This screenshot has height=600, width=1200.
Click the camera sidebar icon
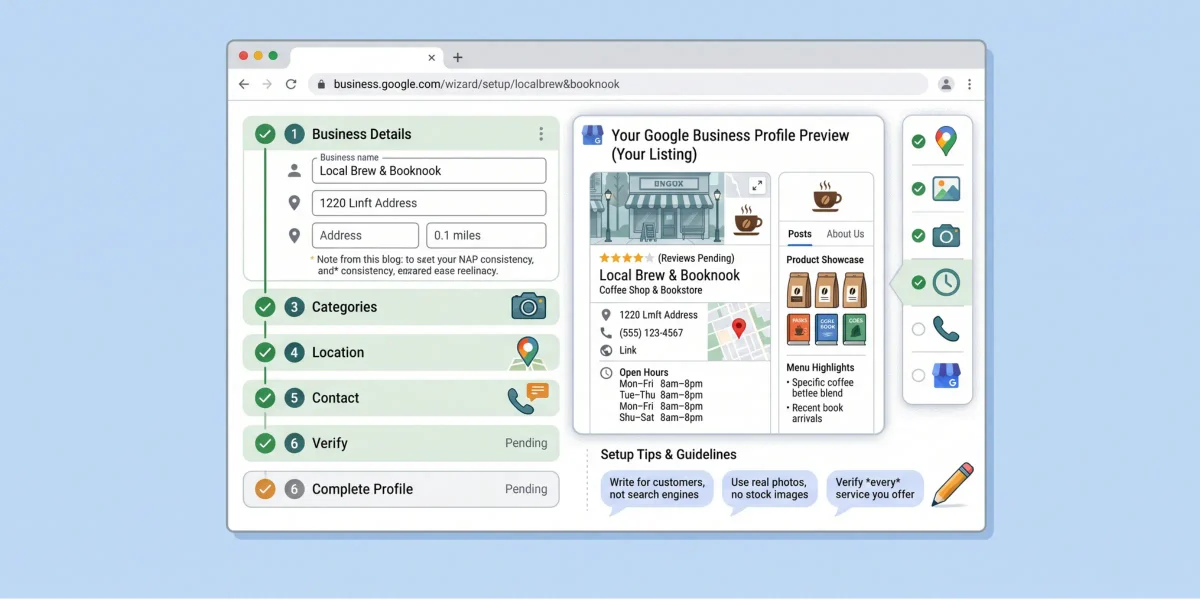[x=946, y=236]
